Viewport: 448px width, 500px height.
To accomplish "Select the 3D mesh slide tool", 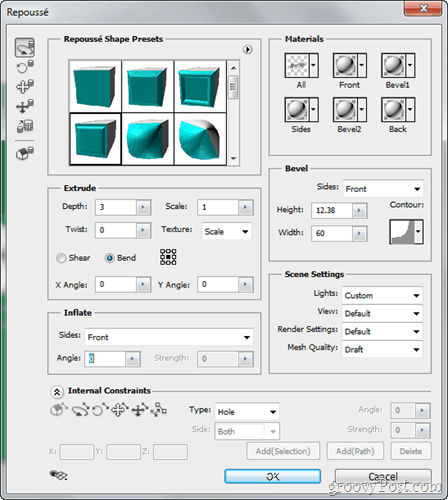I will pyautogui.click(x=25, y=106).
